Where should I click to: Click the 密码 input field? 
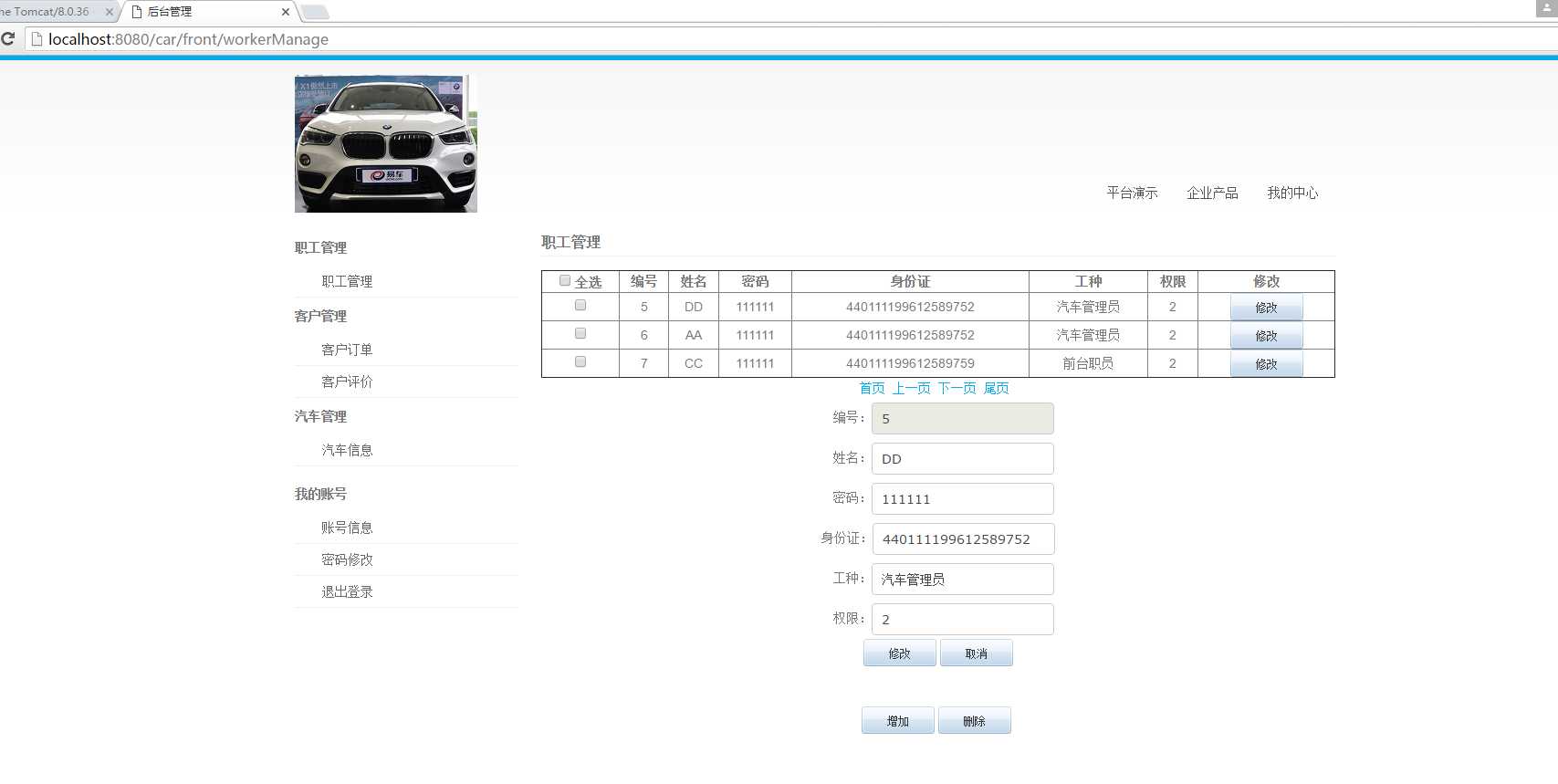(x=963, y=498)
